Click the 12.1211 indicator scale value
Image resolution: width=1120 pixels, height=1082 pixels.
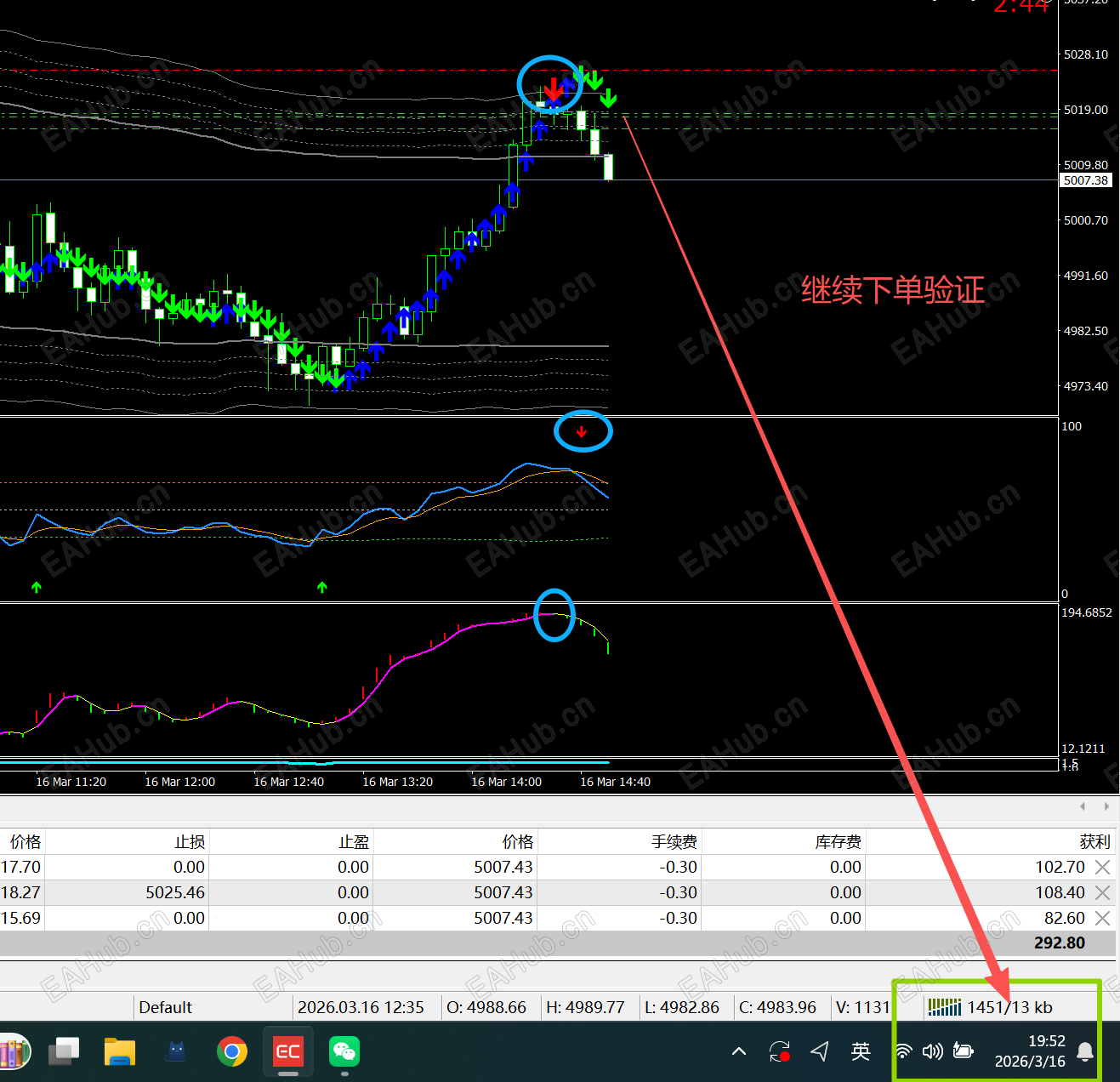[x=1083, y=749]
